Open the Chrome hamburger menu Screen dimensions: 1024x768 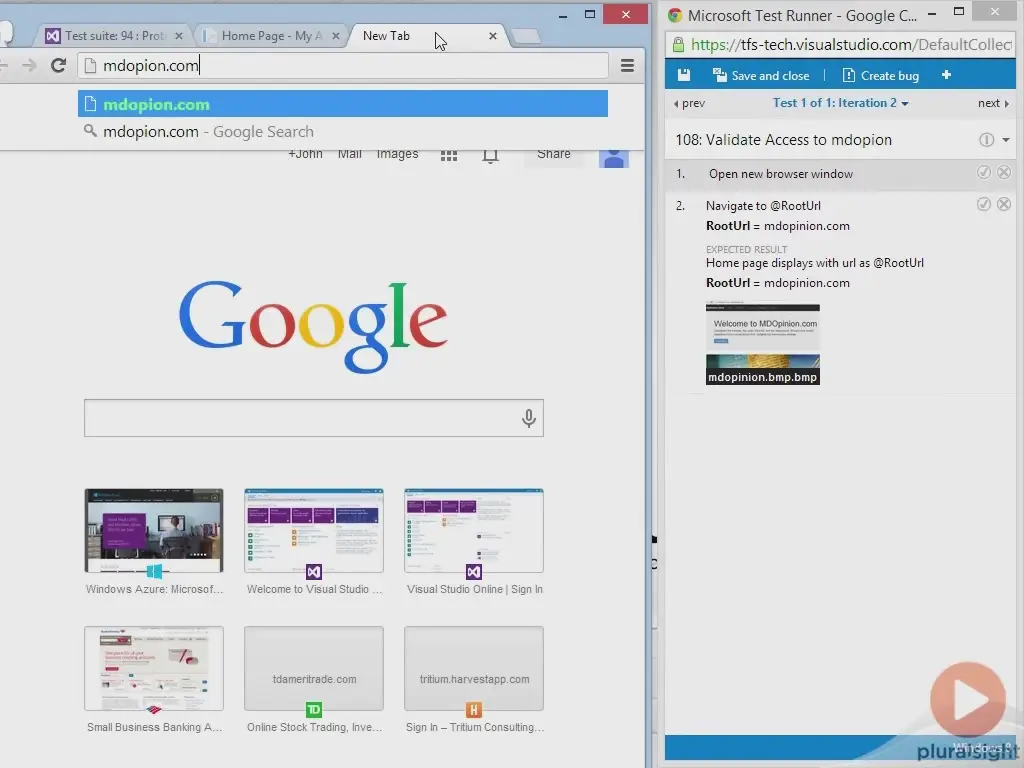(x=627, y=65)
